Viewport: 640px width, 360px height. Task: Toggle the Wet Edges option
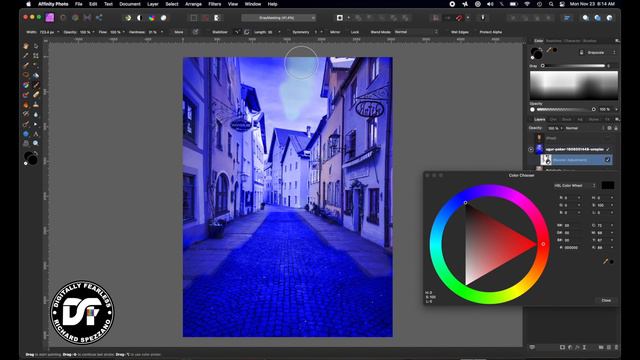(460, 32)
